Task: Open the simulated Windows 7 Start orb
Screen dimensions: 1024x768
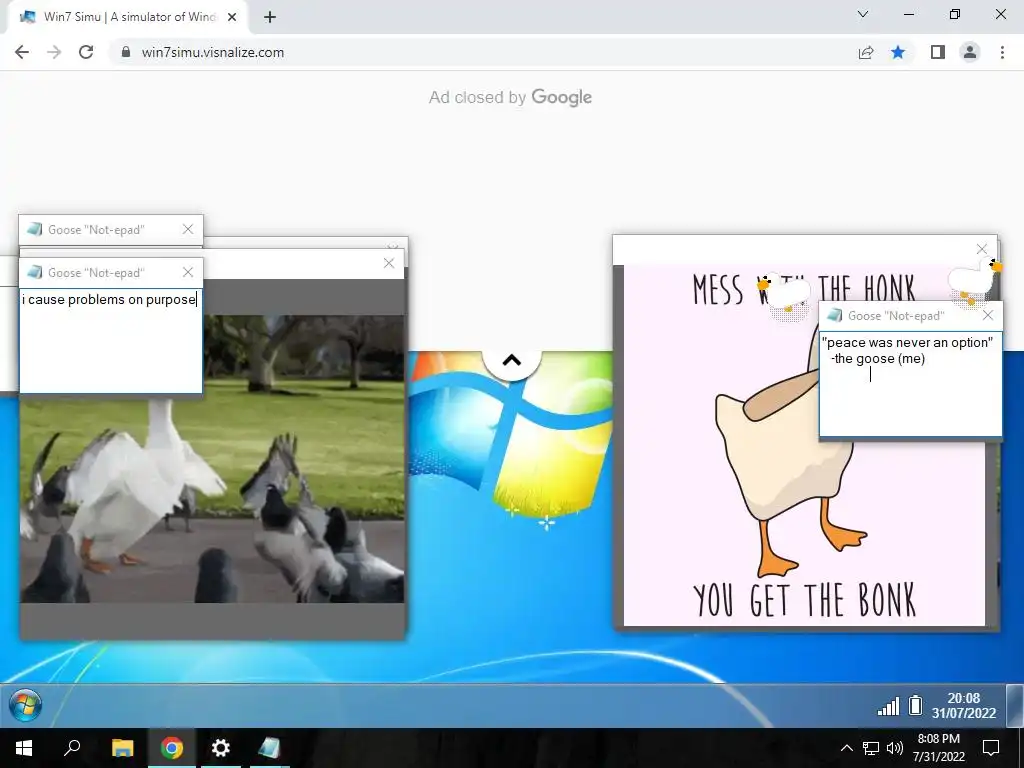Action: tap(26, 706)
